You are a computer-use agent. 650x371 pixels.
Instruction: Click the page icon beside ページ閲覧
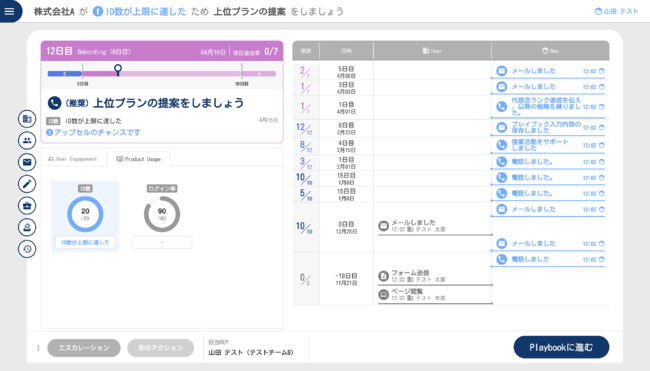383,294
